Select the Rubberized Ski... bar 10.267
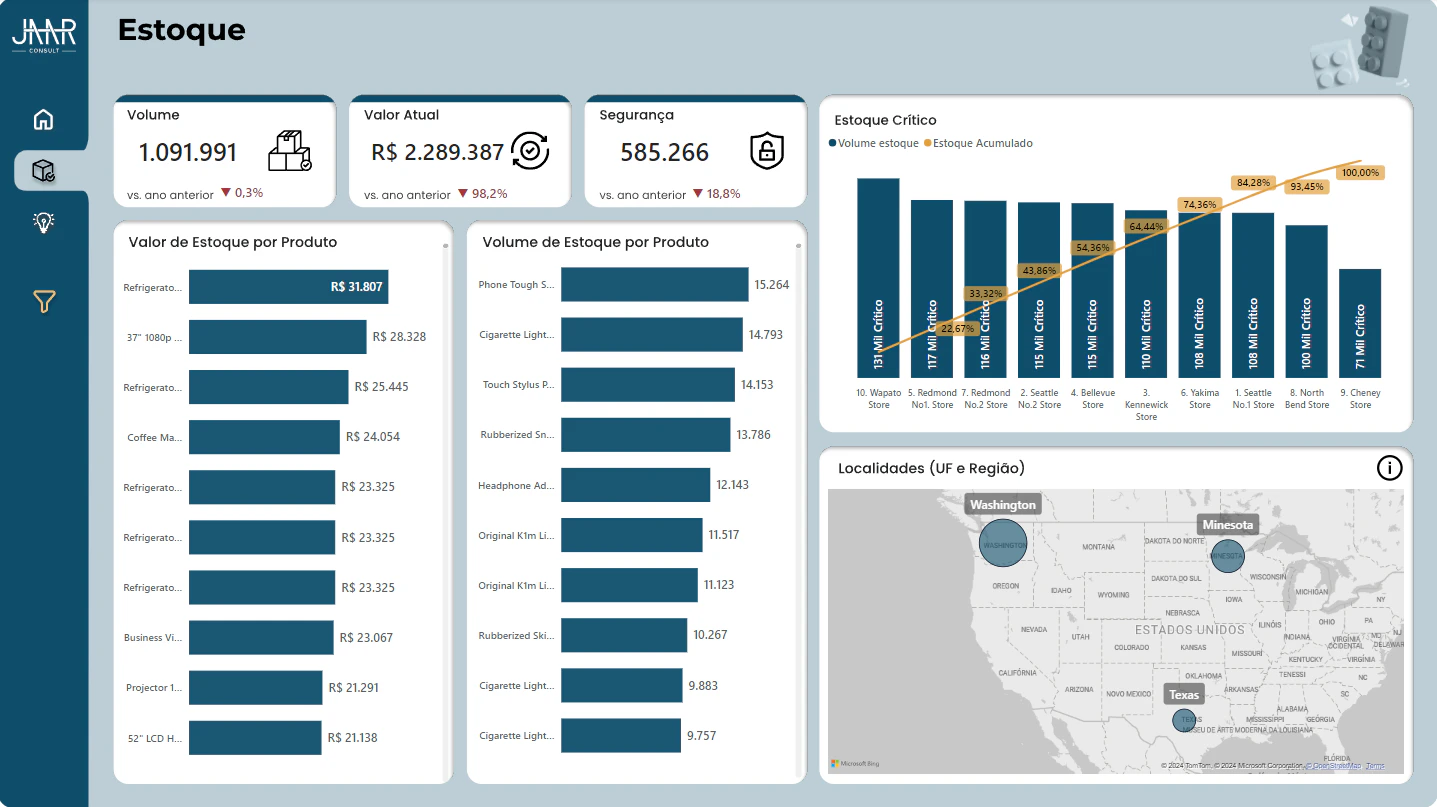 pos(624,634)
